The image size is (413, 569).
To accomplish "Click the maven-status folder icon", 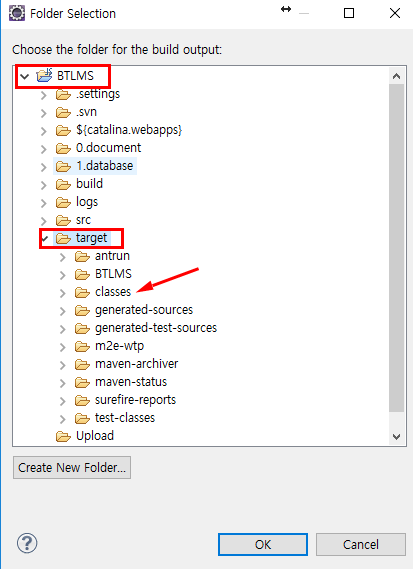I will tap(82, 383).
